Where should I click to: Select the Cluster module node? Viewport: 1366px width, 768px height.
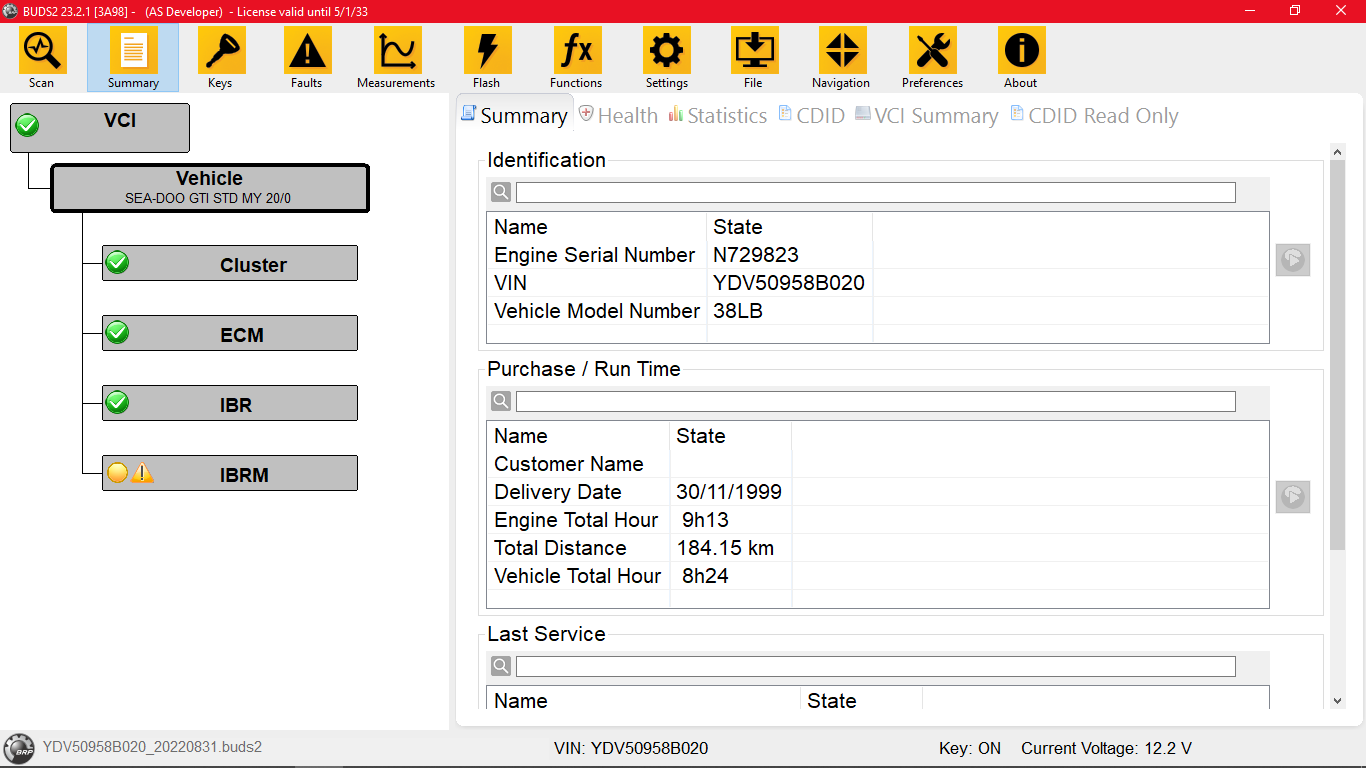tap(230, 264)
